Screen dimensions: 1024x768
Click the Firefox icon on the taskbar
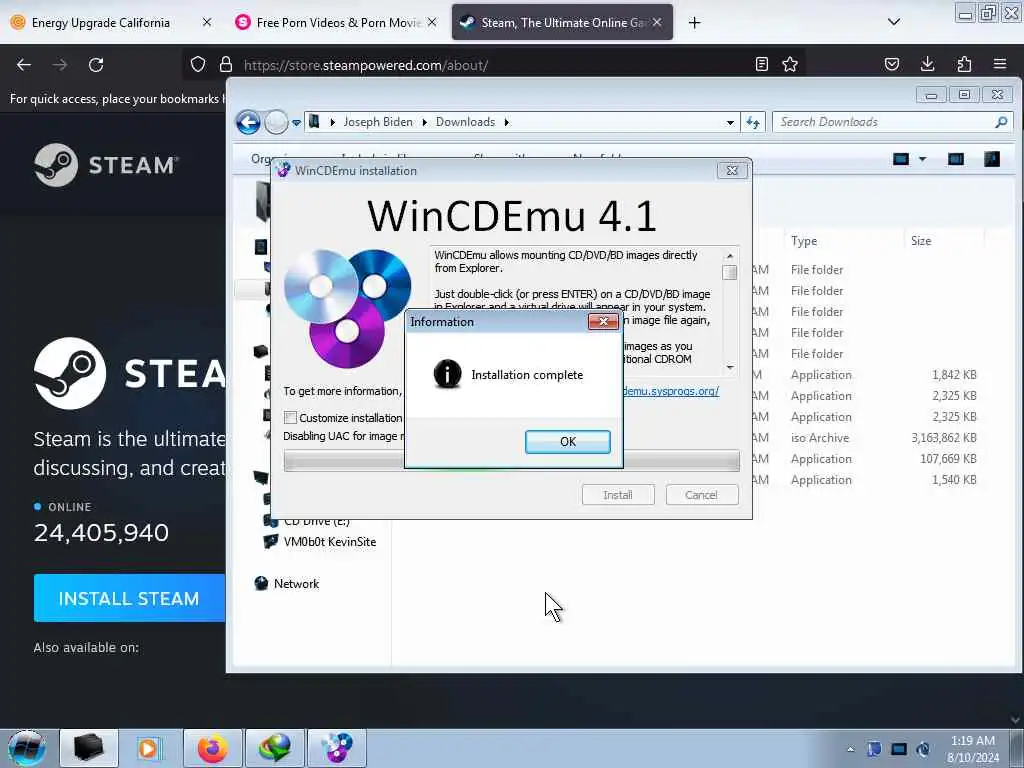click(x=212, y=748)
